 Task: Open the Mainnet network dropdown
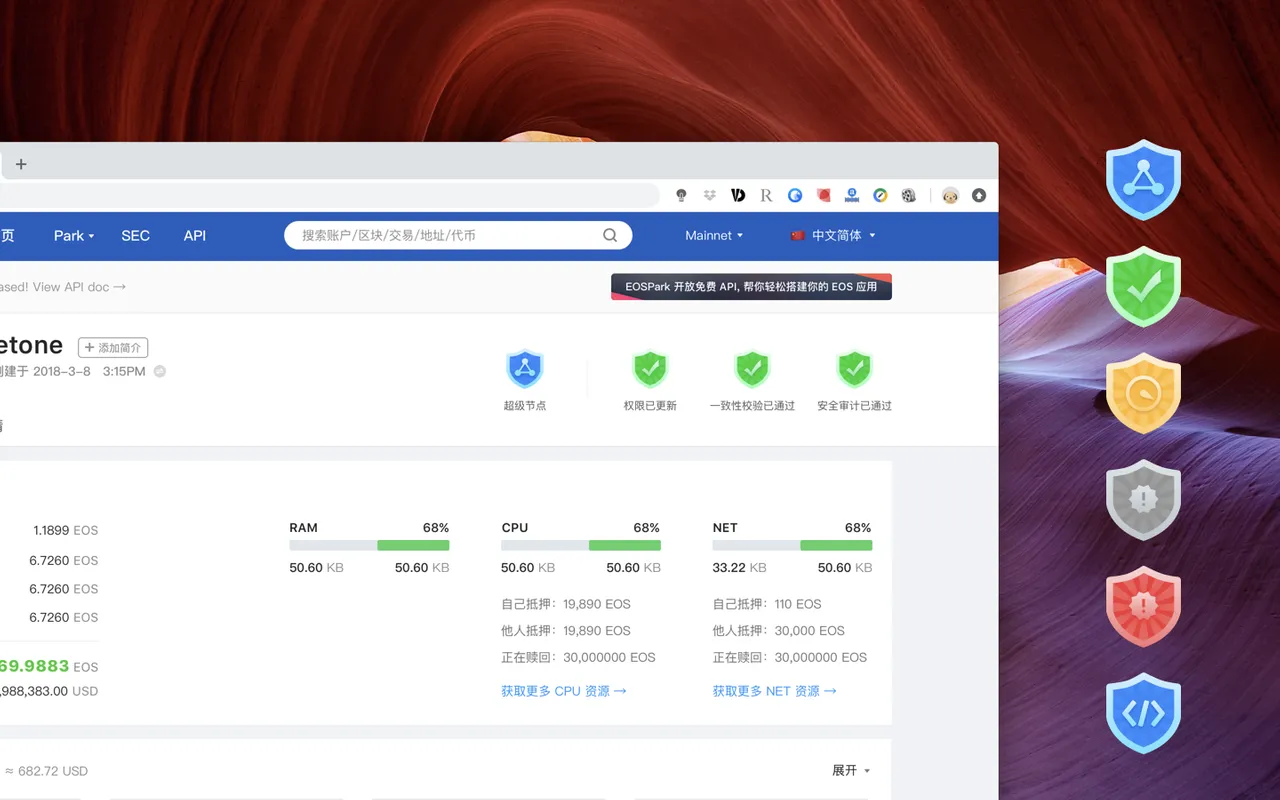click(x=714, y=236)
